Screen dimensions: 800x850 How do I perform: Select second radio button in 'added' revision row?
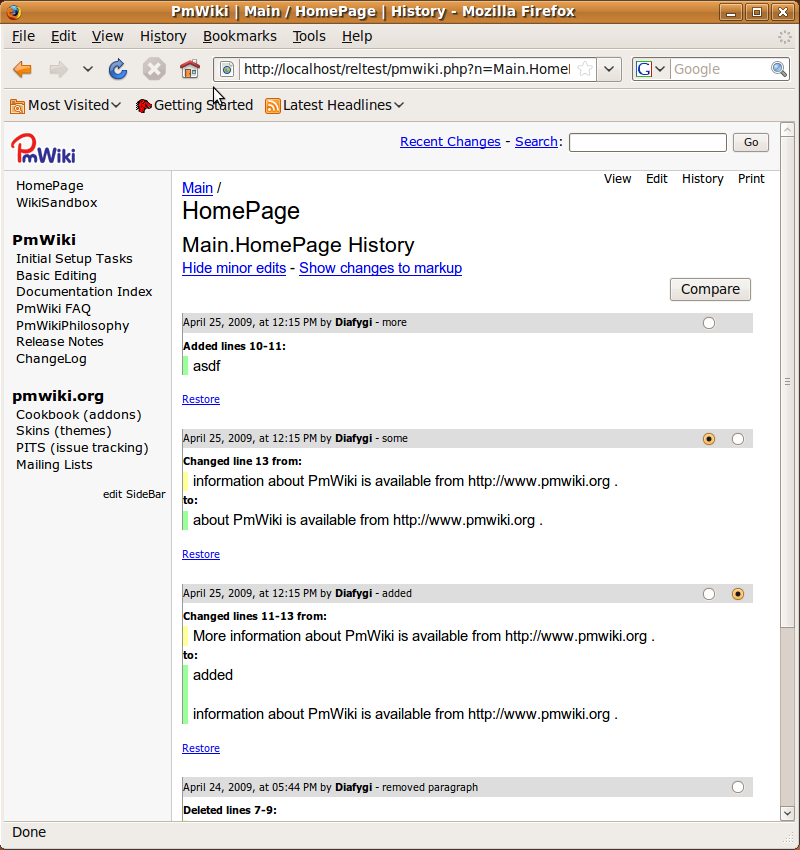pos(738,594)
